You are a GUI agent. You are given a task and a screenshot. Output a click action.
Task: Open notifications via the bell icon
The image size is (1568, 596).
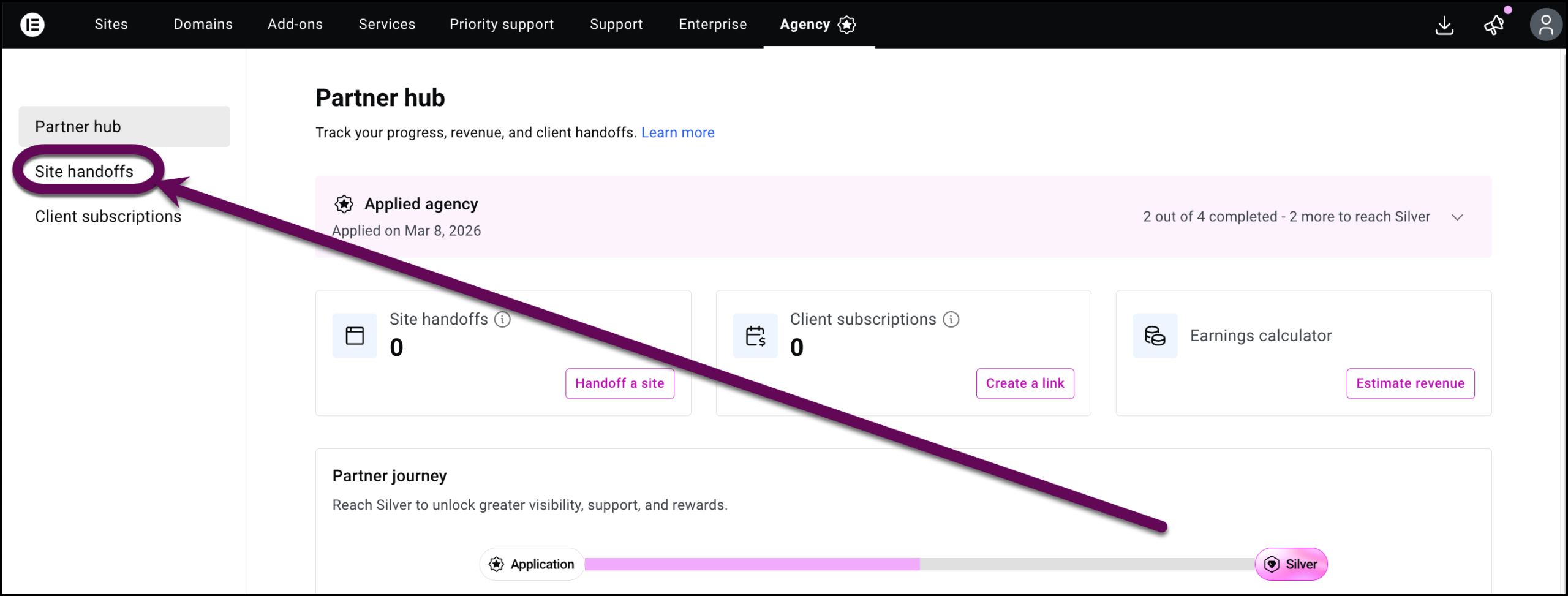click(x=1493, y=25)
